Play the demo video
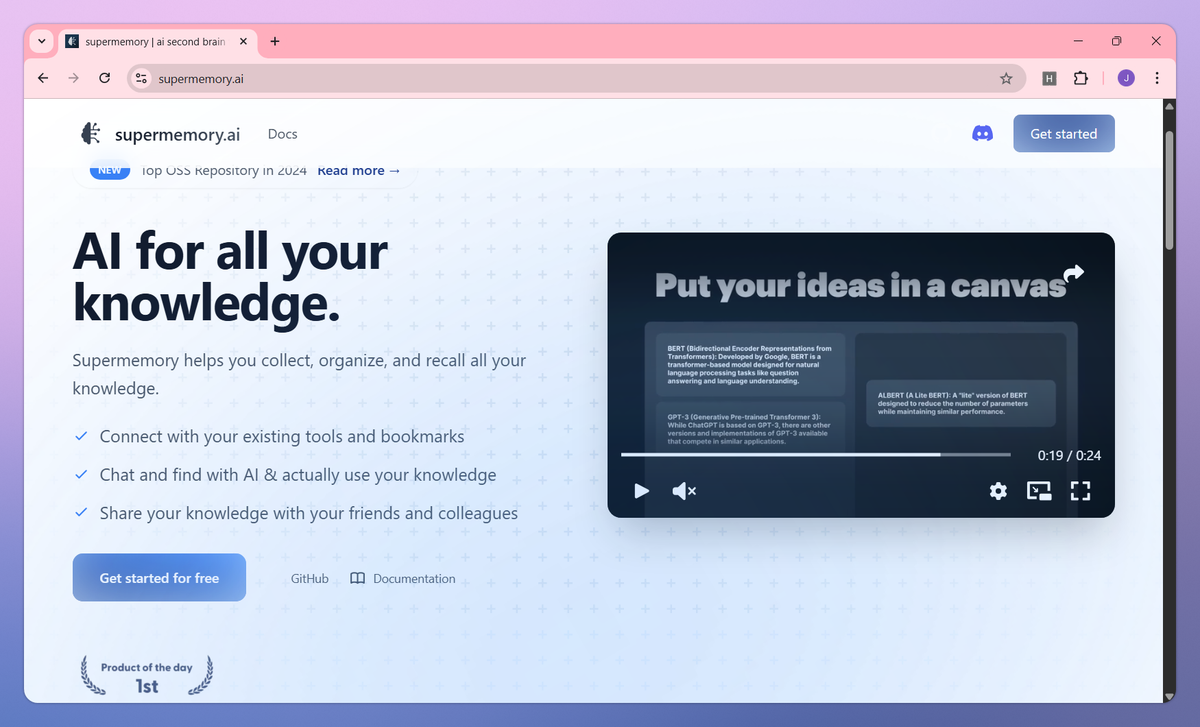The width and height of the screenshot is (1200, 727). pos(641,490)
